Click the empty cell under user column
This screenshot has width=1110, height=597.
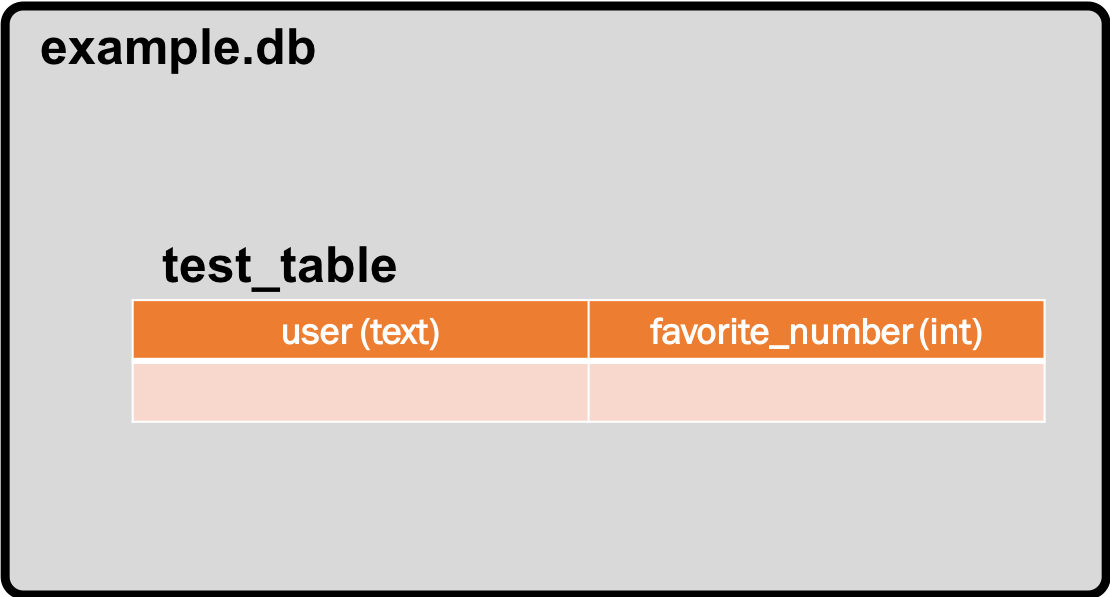point(360,392)
